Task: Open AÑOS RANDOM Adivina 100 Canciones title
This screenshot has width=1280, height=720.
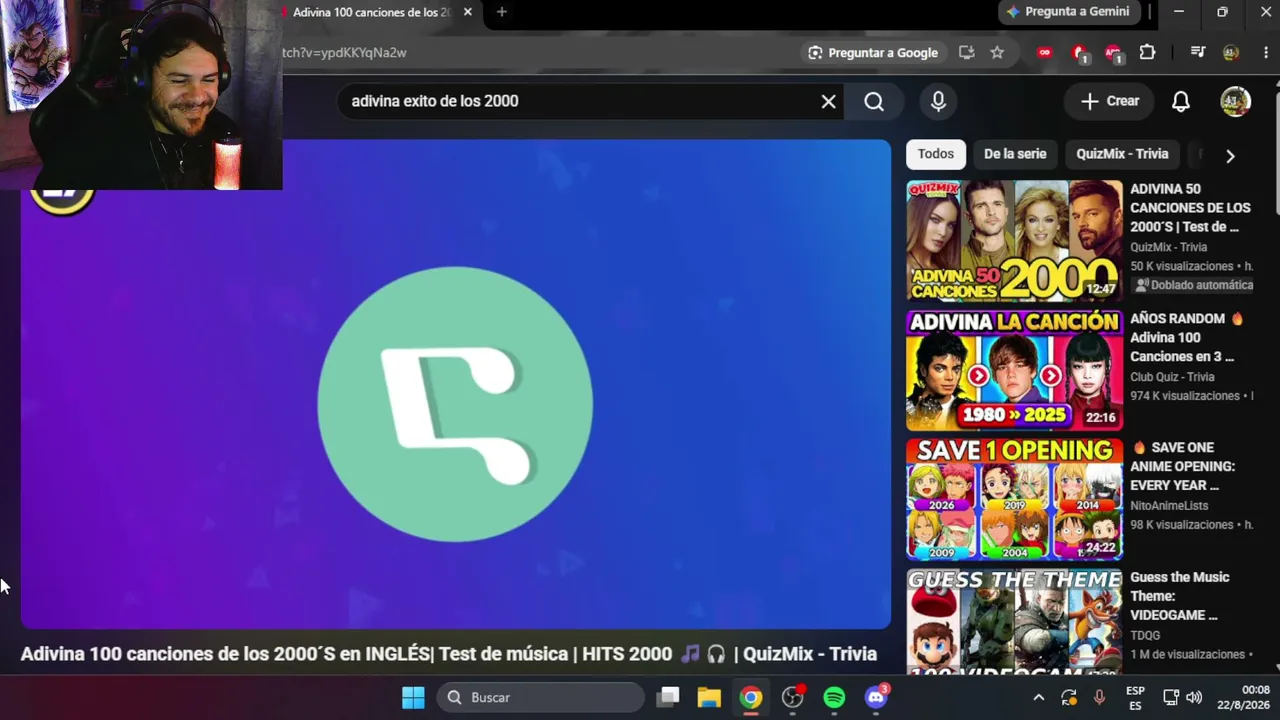Action: (x=1186, y=337)
